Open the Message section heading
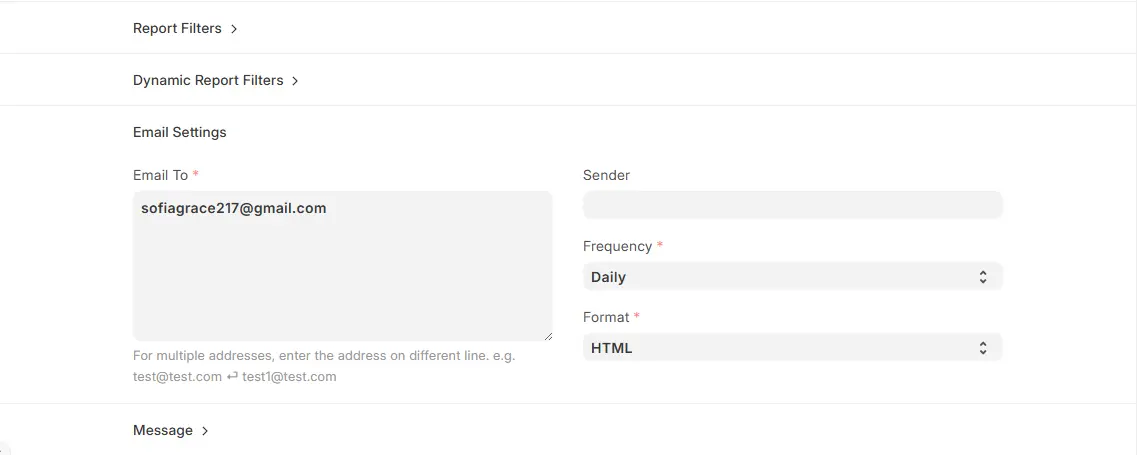The width and height of the screenshot is (1137, 455). (x=163, y=430)
